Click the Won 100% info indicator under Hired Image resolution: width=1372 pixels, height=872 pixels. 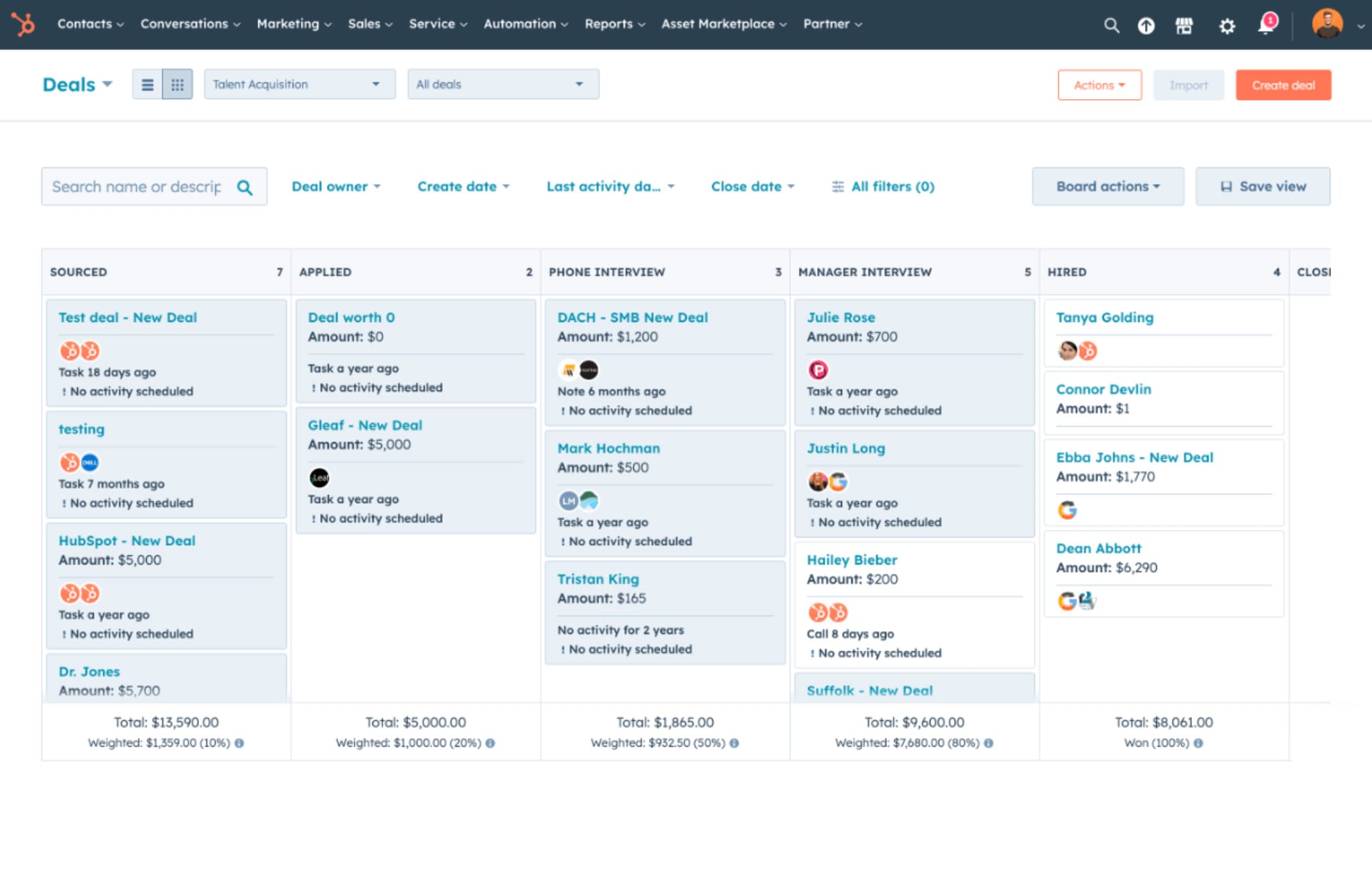[1198, 743]
